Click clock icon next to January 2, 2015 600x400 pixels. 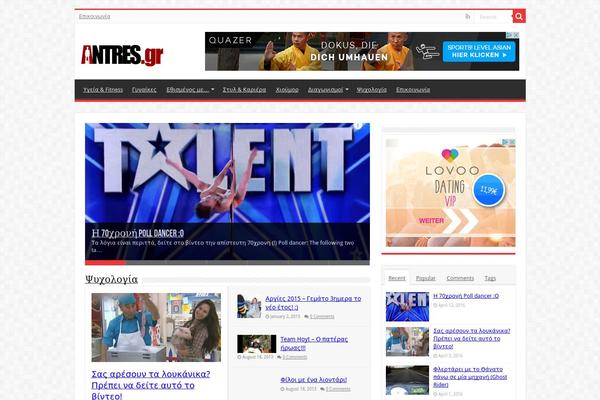(x=267, y=317)
